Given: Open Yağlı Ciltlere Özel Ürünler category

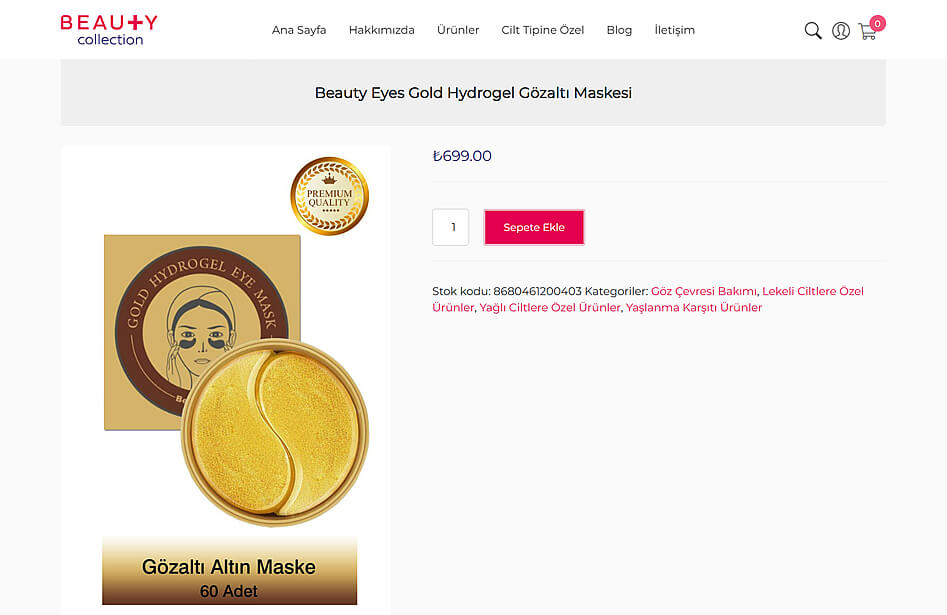Looking at the screenshot, I should click(x=550, y=308).
